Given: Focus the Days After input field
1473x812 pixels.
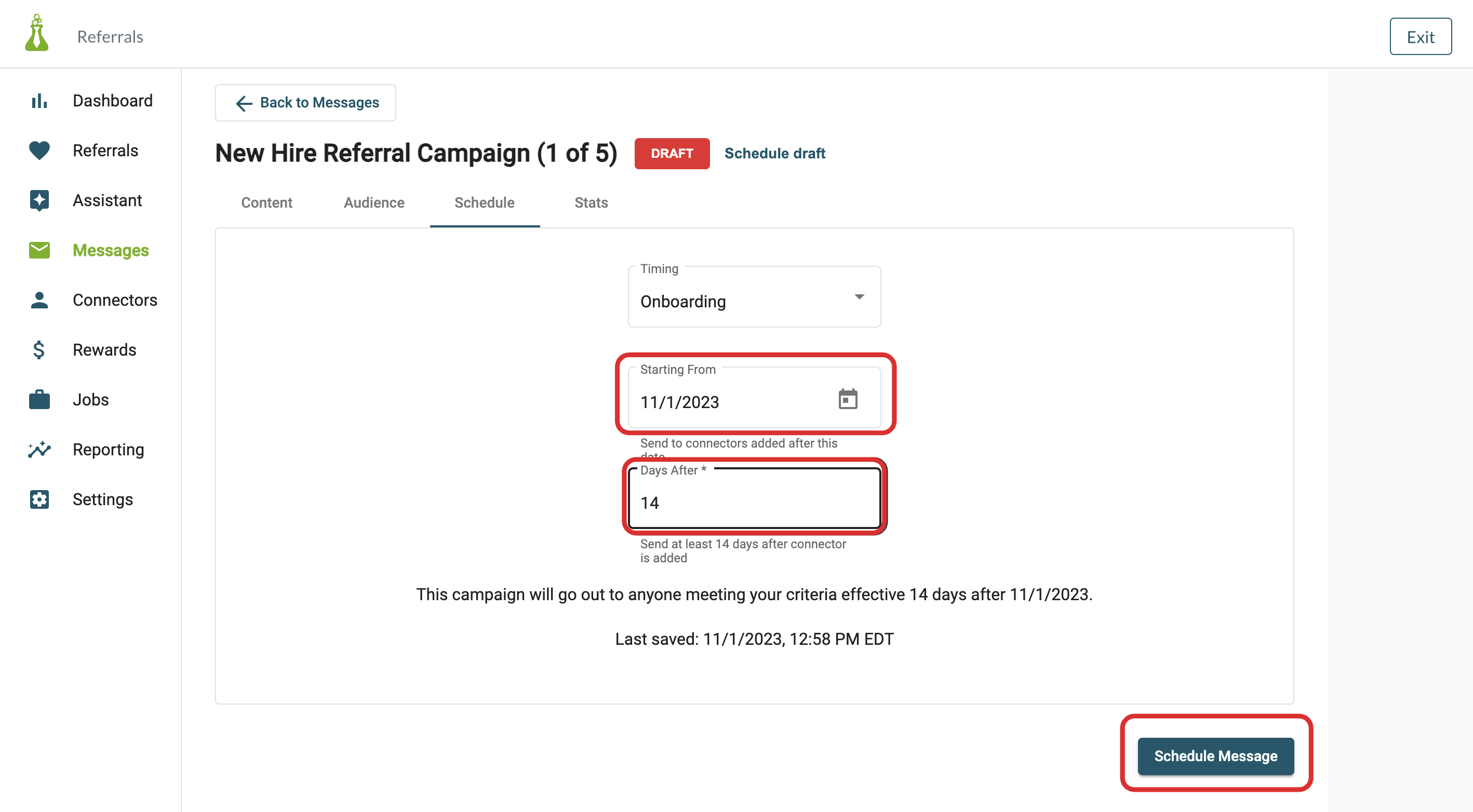Looking at the screenshot, I should tap(754, 498).
